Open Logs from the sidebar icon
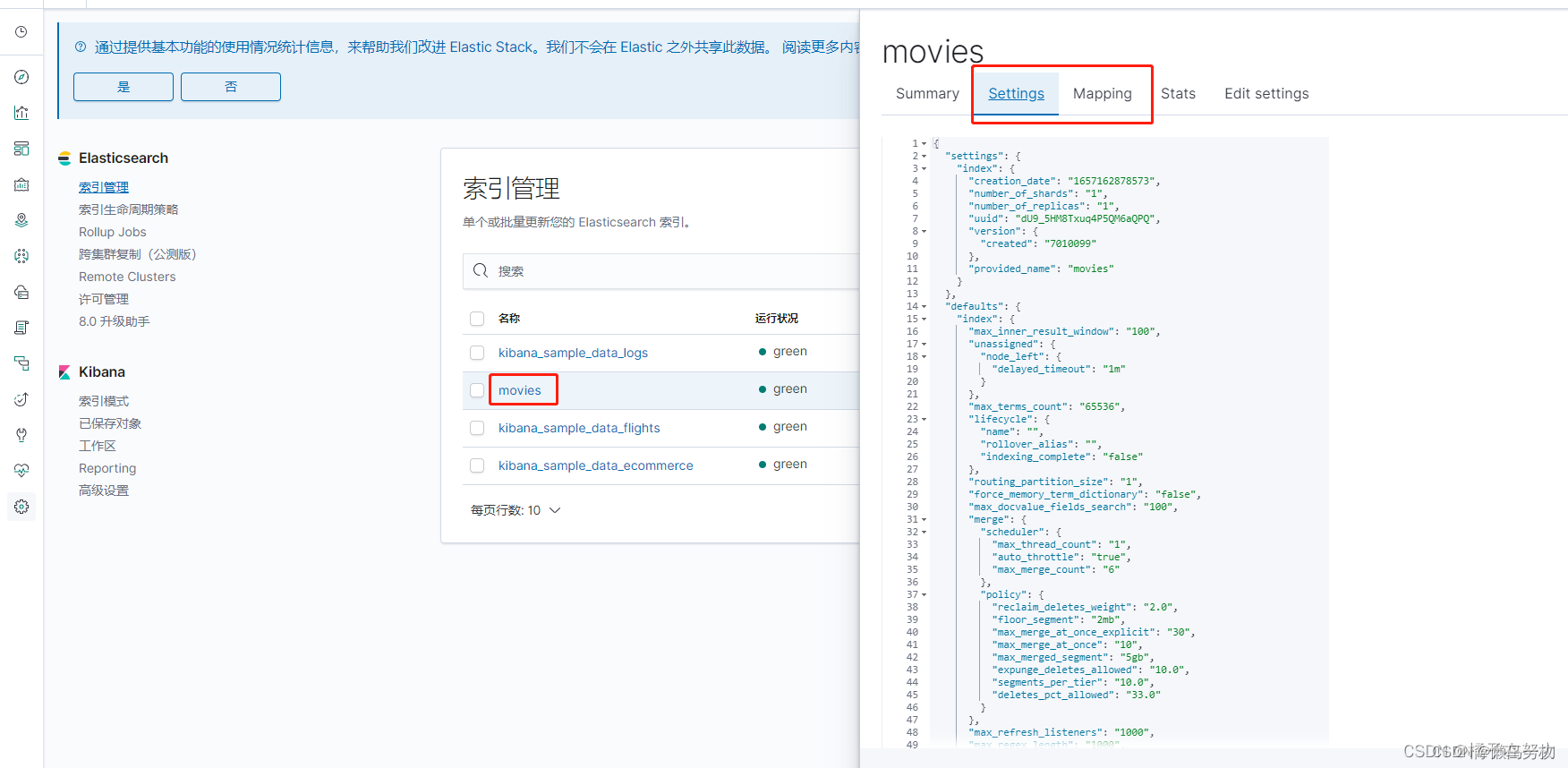1568x768 pixels. point(21,328)
